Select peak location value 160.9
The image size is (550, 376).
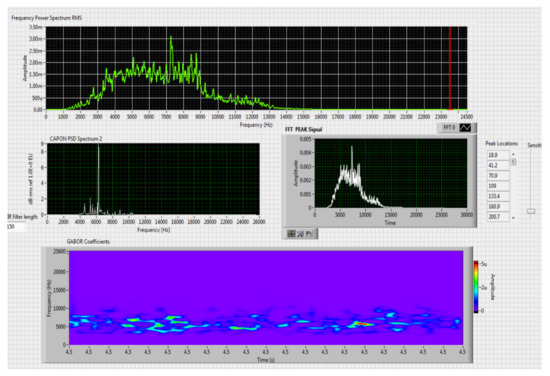[498, 207]
